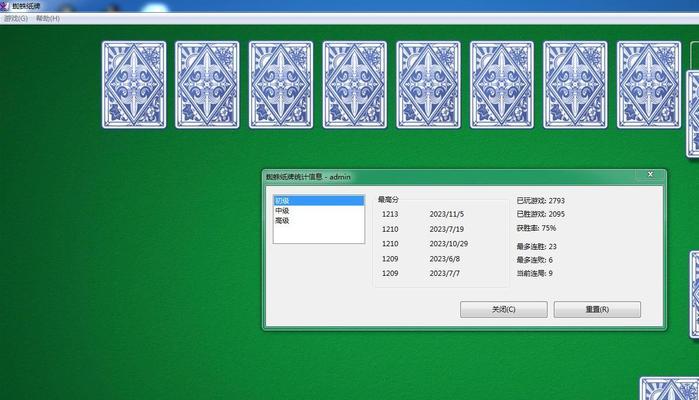Screen dimensions: 699x400
Task: Click the 已玩游戏: 2793 statistic
Action: [x=540, y=201]
